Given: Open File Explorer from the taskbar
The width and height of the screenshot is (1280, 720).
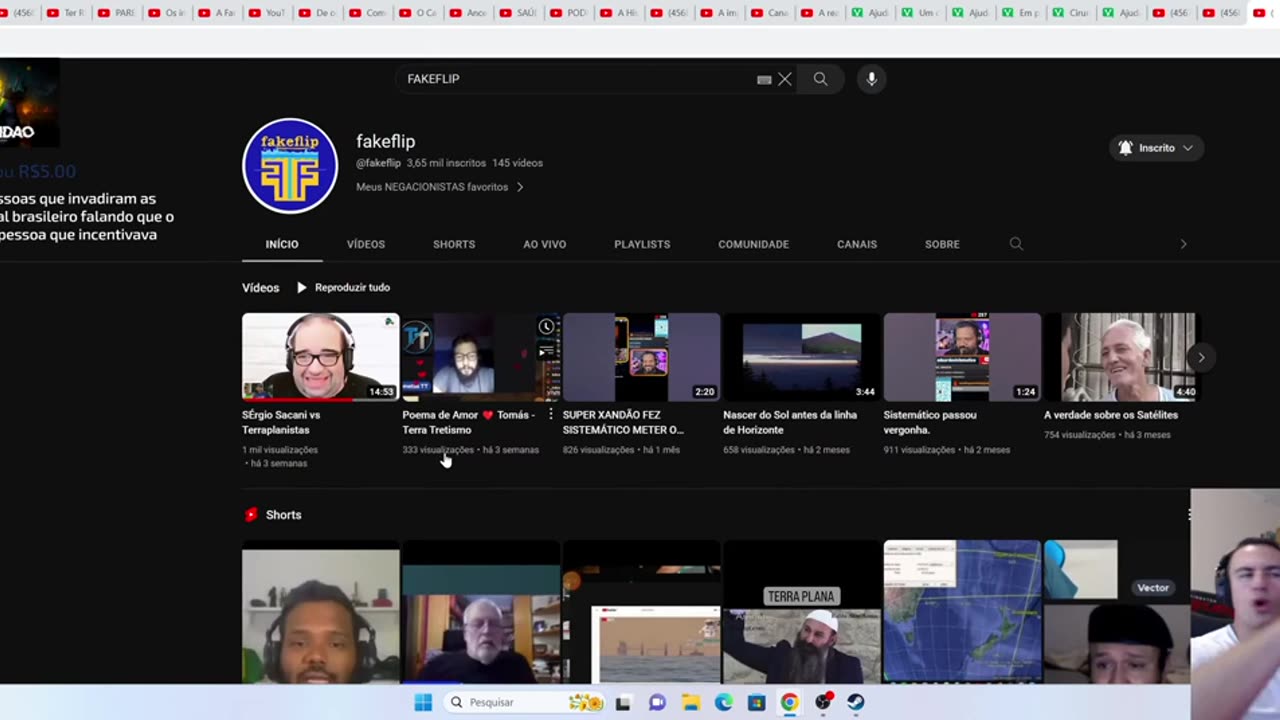Looking at the screenshot, I should point(690,703).
